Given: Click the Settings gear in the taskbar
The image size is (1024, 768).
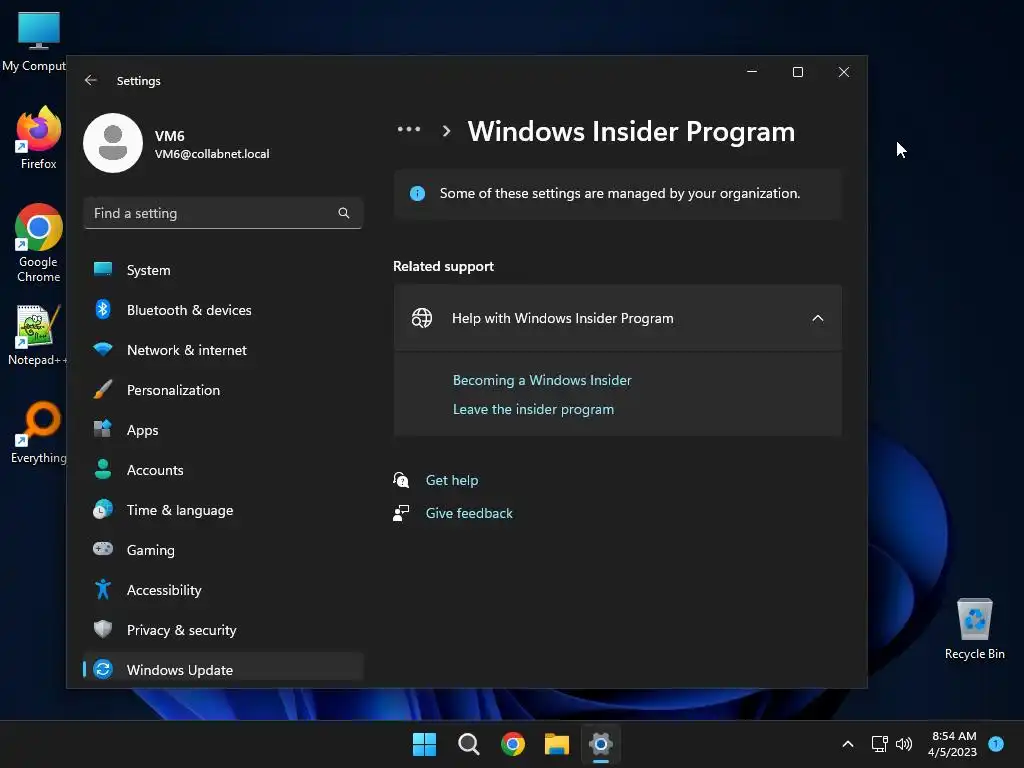Looking at the screenshot, I should pyautogui.click(x=601, y=744).
